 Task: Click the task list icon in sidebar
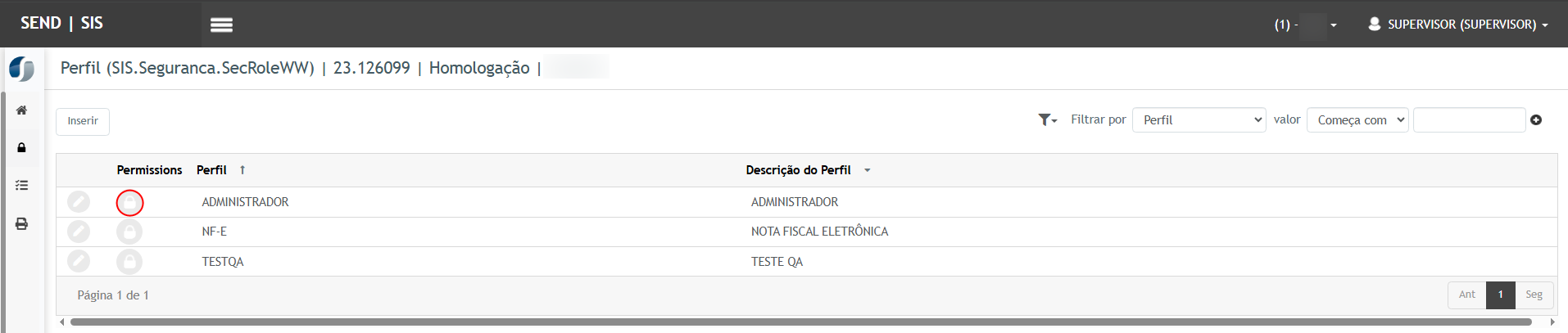click(22, 186)
